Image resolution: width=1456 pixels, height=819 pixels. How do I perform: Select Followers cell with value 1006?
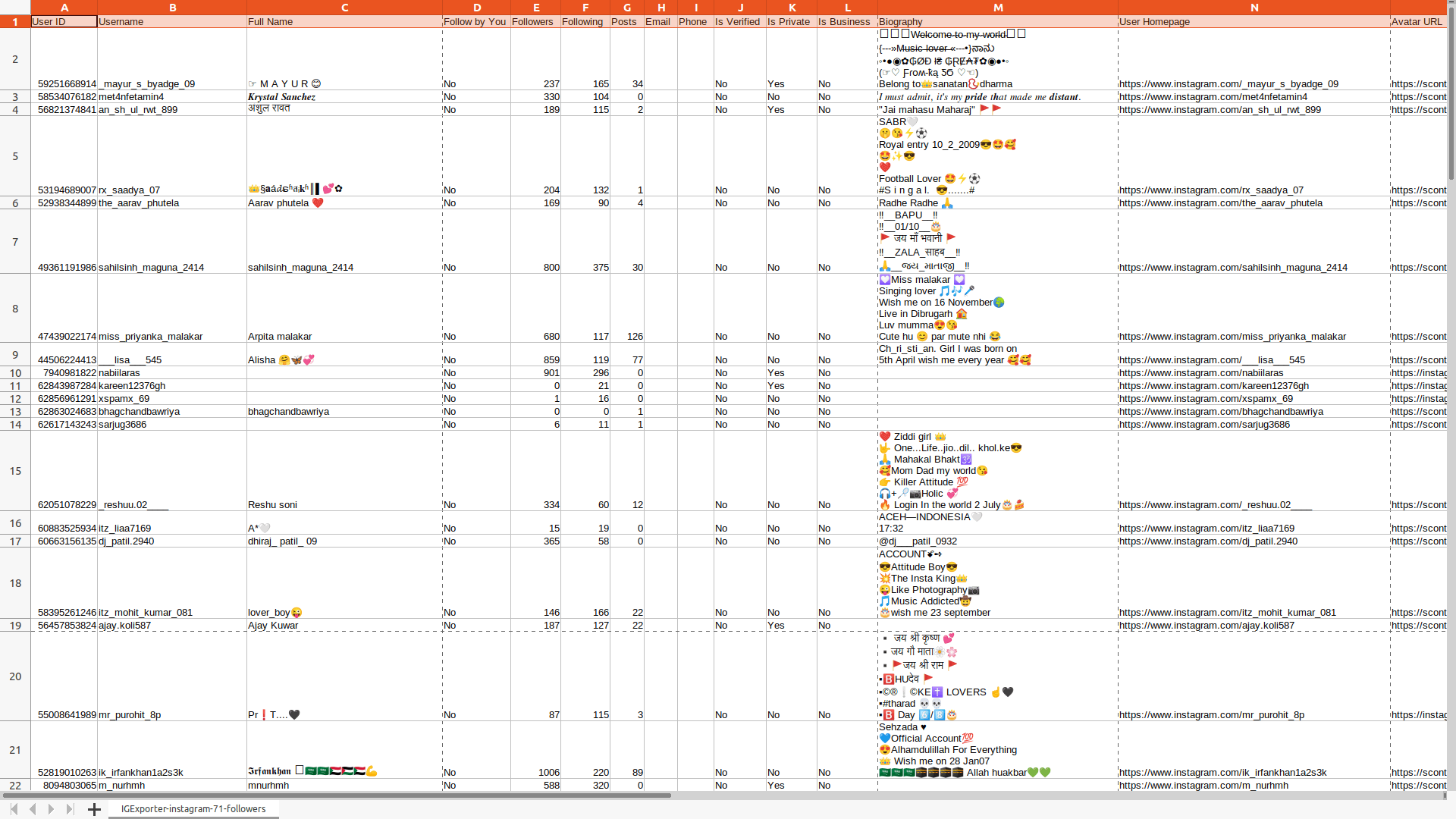548,773
